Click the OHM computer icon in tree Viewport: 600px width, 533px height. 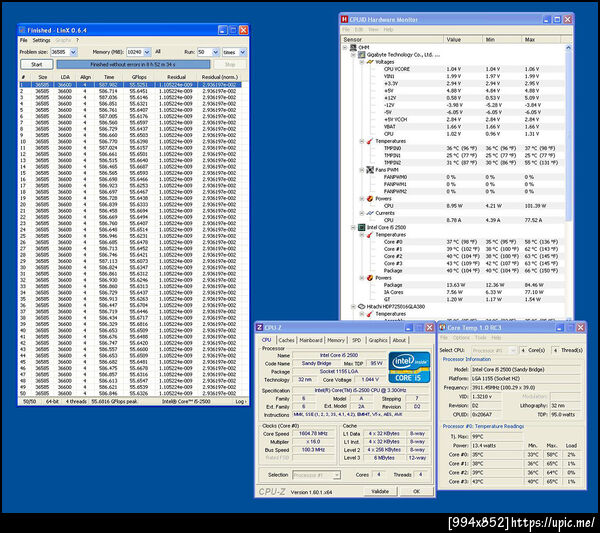tap(354, 47)
